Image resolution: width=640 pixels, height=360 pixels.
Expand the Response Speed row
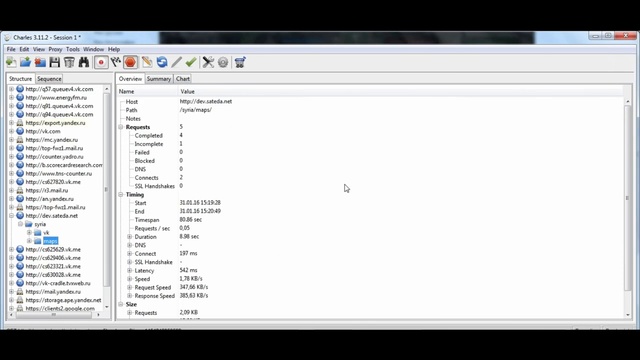tap(130, 296)
